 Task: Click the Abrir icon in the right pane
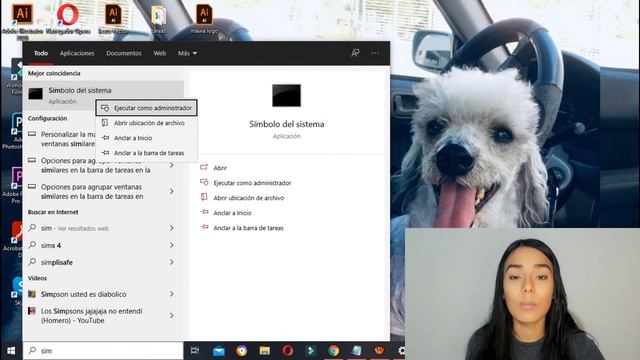coord(204,167)
